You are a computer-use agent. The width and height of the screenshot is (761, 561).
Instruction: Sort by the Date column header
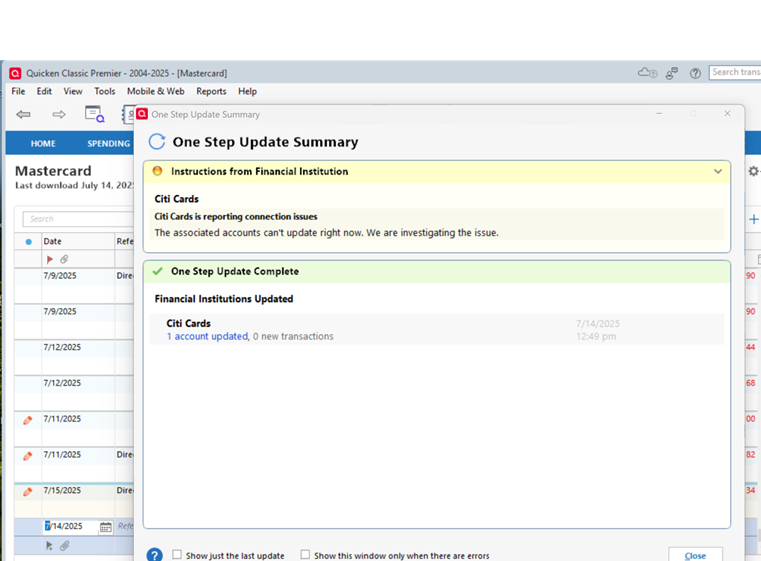coord(52,241)
